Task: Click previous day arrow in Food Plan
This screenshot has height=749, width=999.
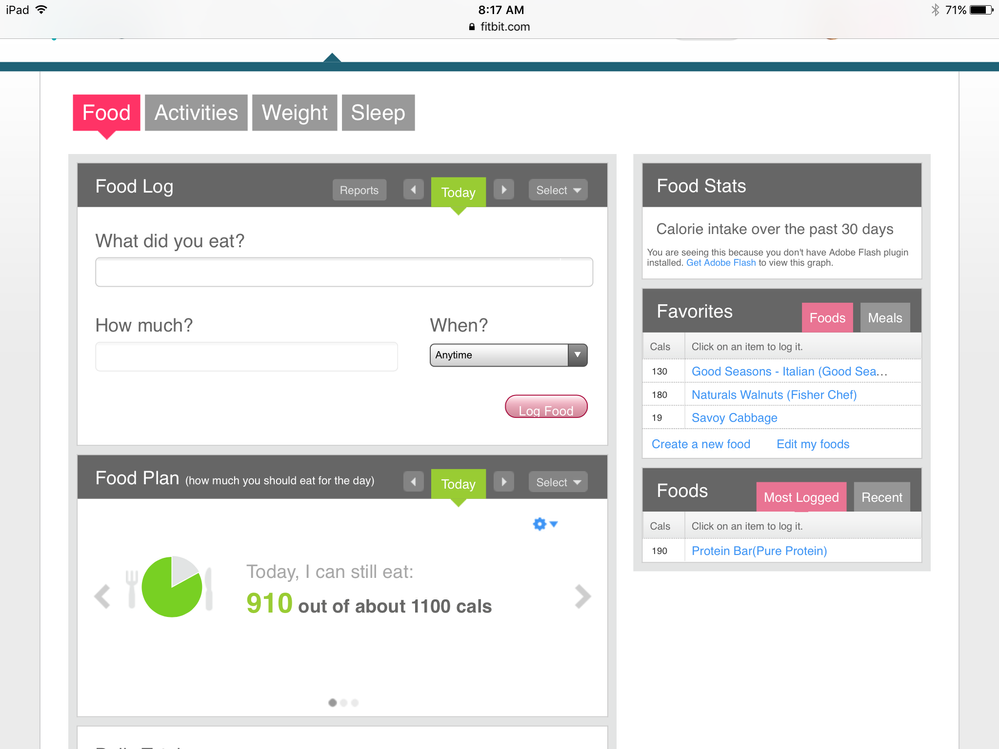Action: 413,482
